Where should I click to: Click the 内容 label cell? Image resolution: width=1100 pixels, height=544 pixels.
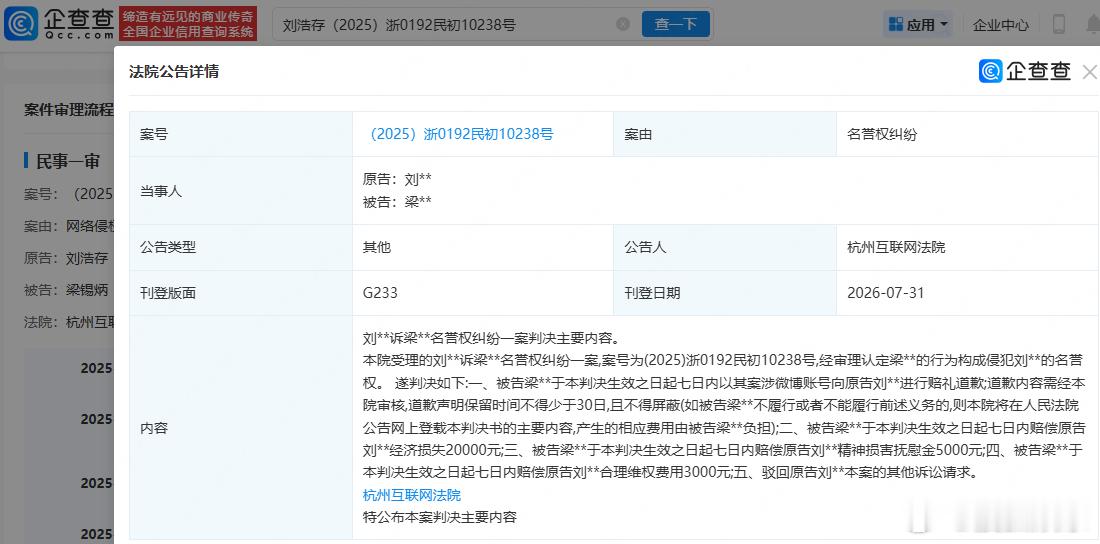point(241,427)
